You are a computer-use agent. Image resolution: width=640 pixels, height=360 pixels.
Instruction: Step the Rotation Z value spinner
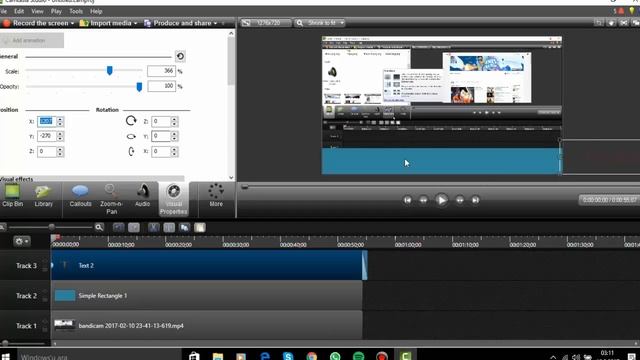point(174,121)
